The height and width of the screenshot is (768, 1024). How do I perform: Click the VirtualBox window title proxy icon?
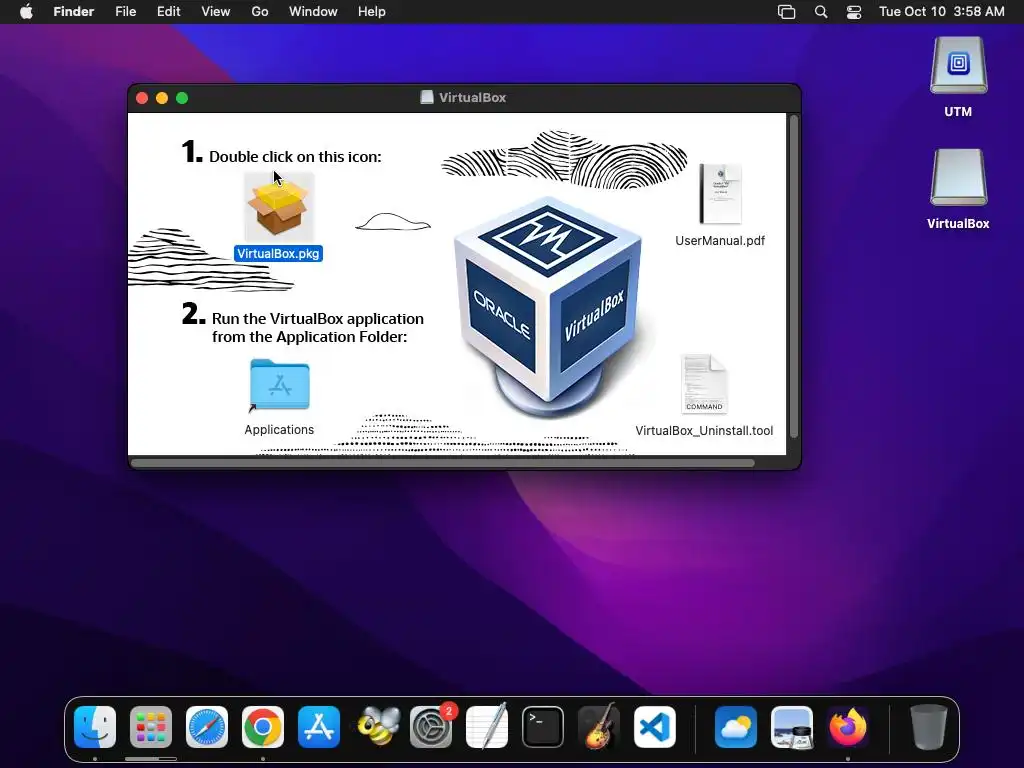427,97
